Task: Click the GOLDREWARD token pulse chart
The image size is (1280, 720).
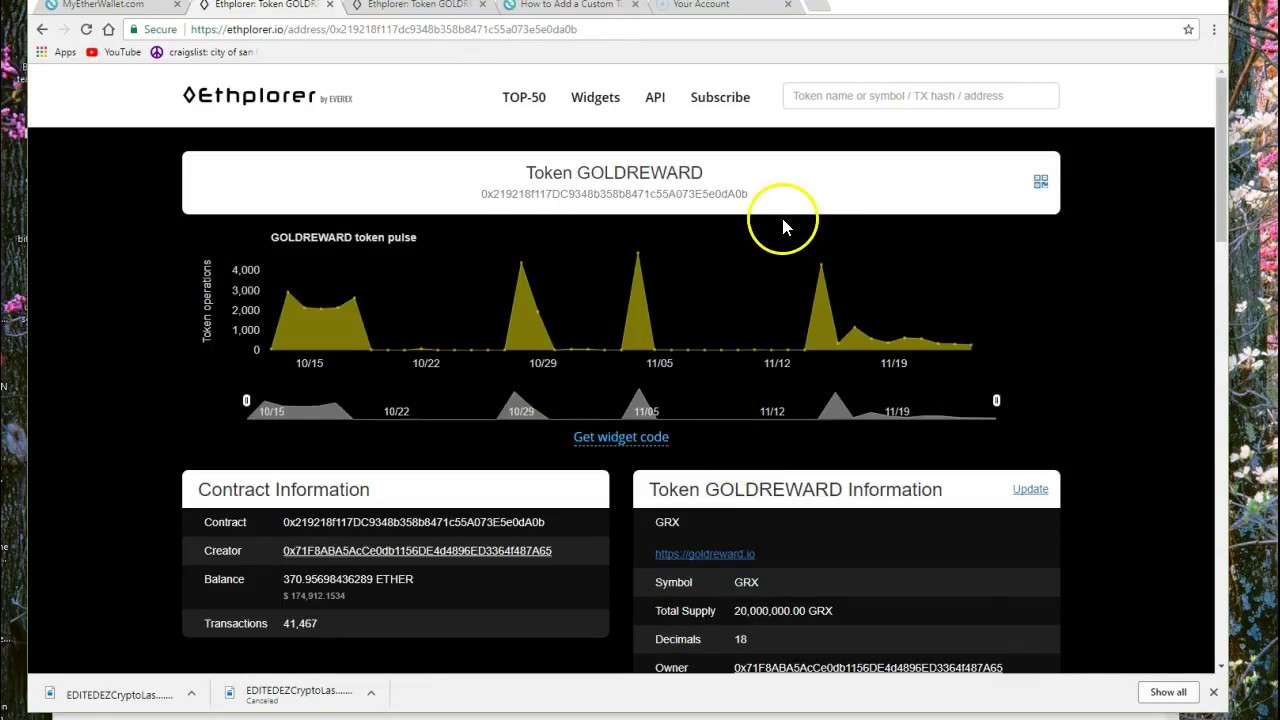Action: (x=620, y=300)
